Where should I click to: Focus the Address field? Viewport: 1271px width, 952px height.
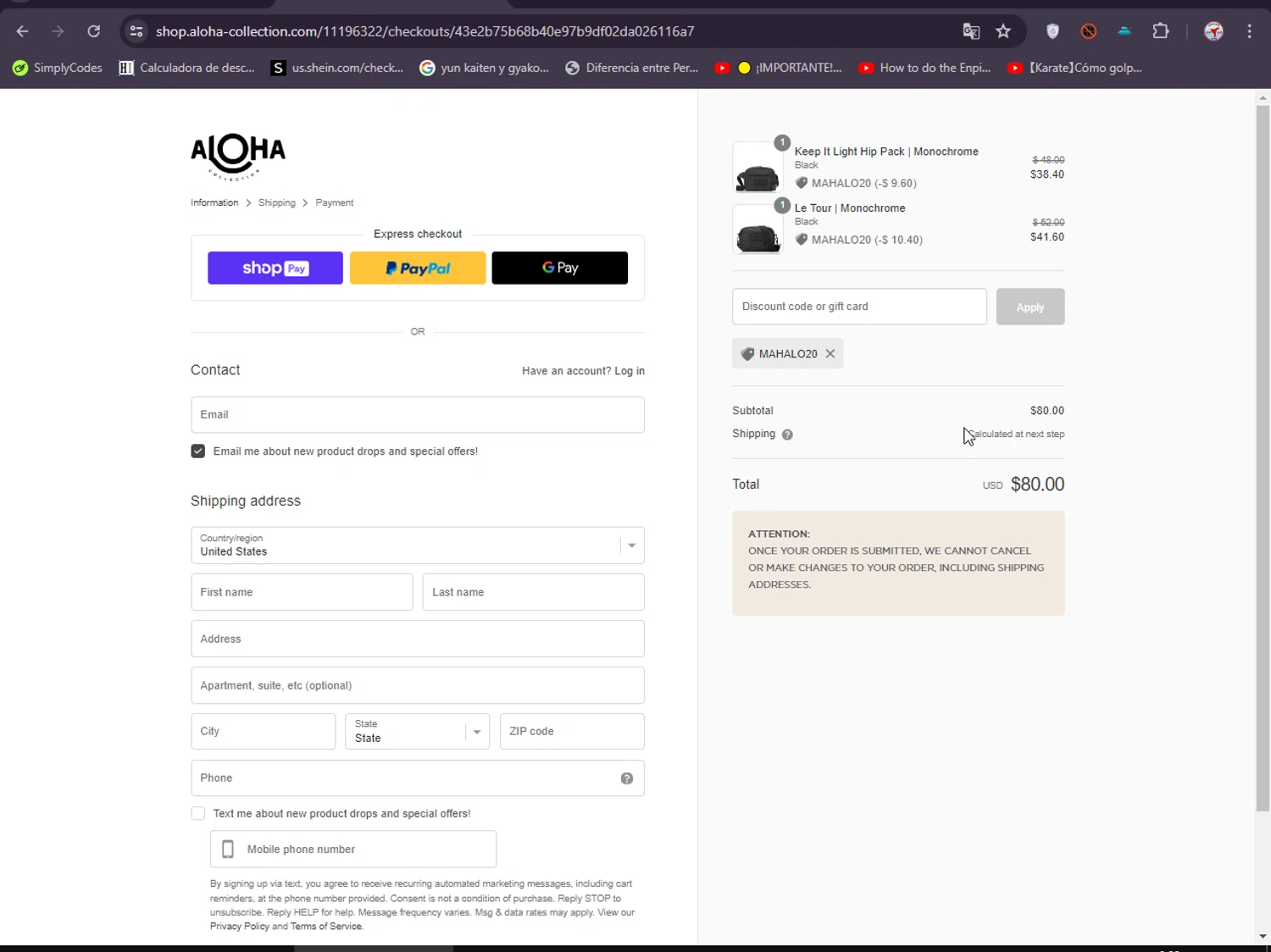pyautogui.click(x=418, y=639)
